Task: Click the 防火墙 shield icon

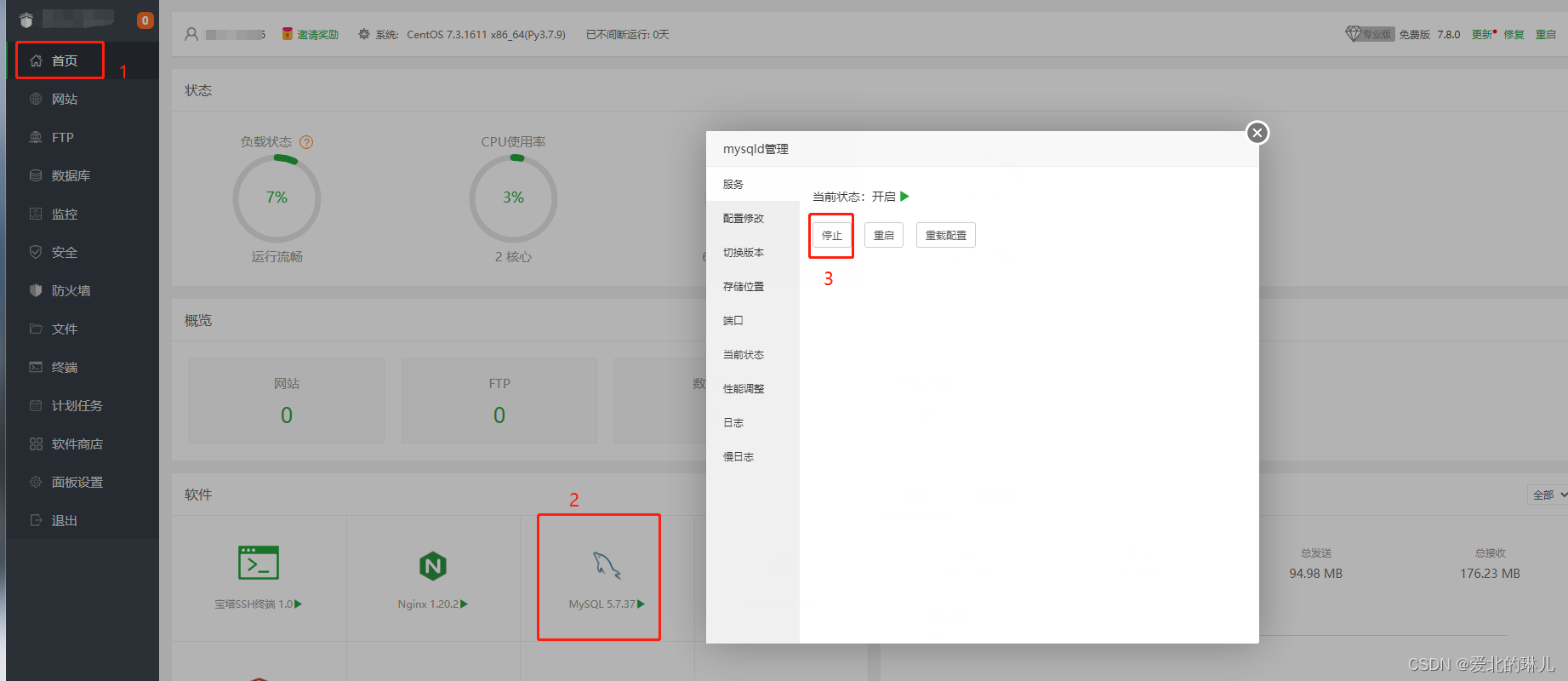Action: pos(36,290)
